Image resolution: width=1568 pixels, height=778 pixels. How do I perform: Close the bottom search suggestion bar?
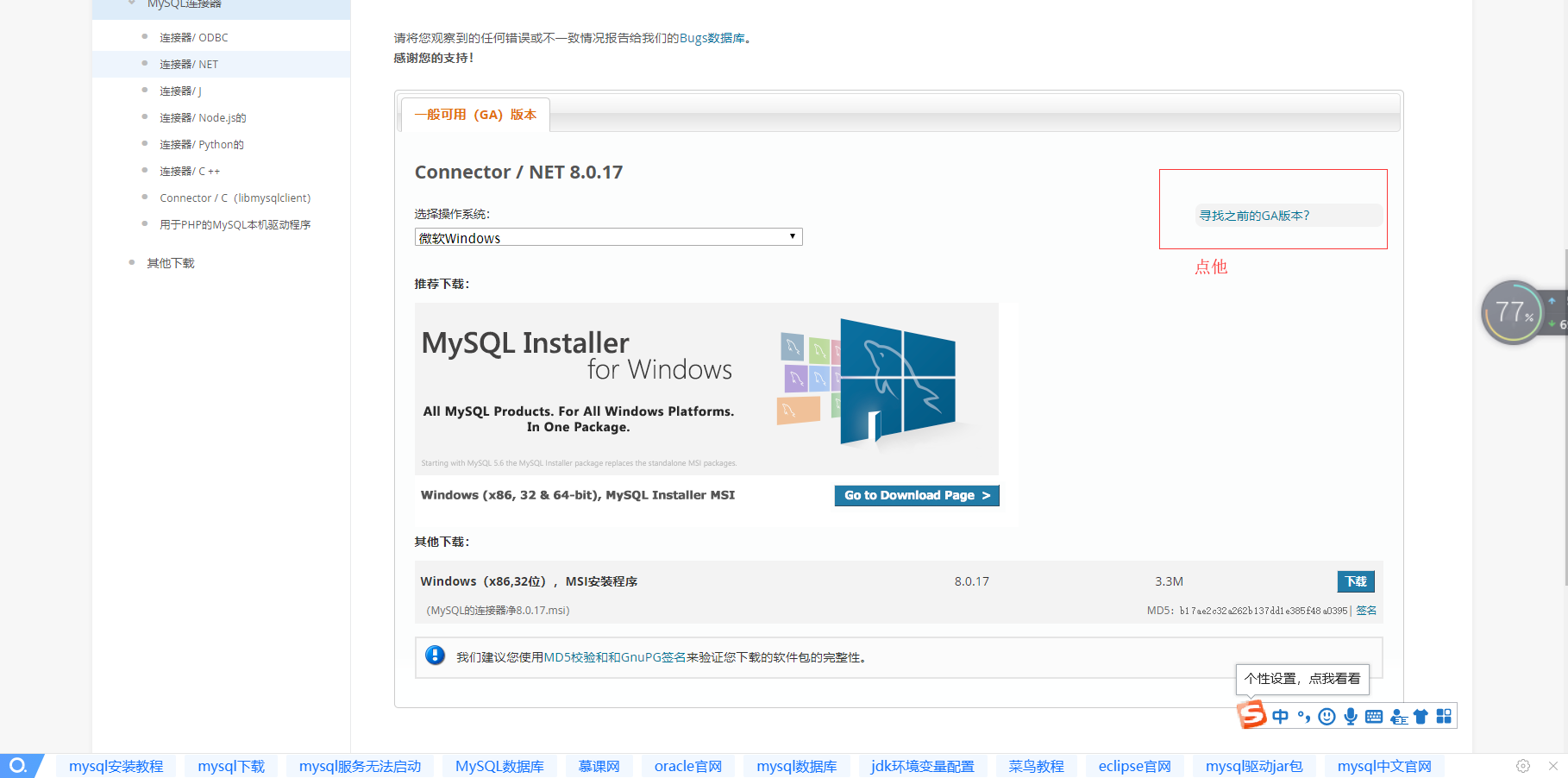pos(1552,766)
